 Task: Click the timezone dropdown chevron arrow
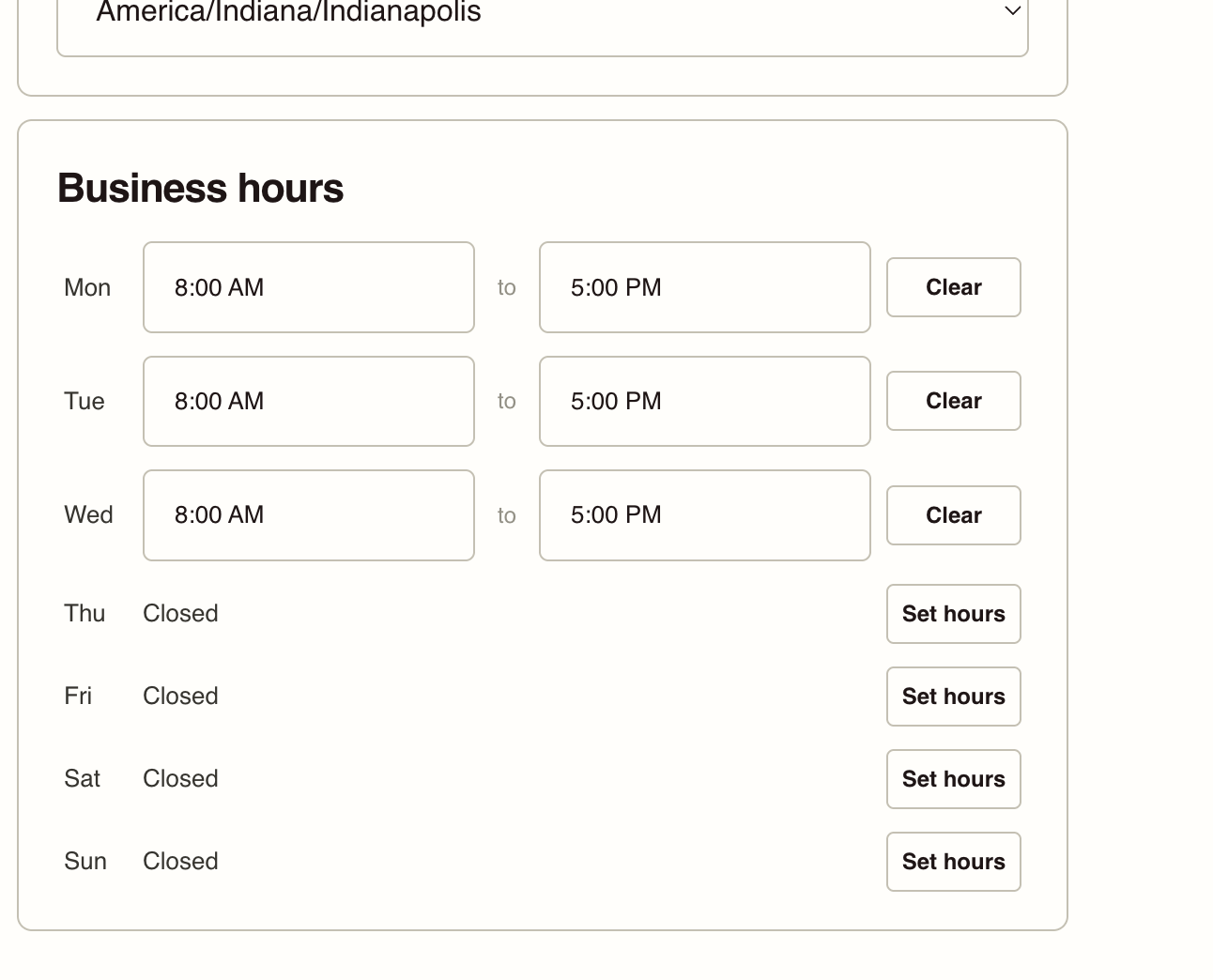[1012, 12]
